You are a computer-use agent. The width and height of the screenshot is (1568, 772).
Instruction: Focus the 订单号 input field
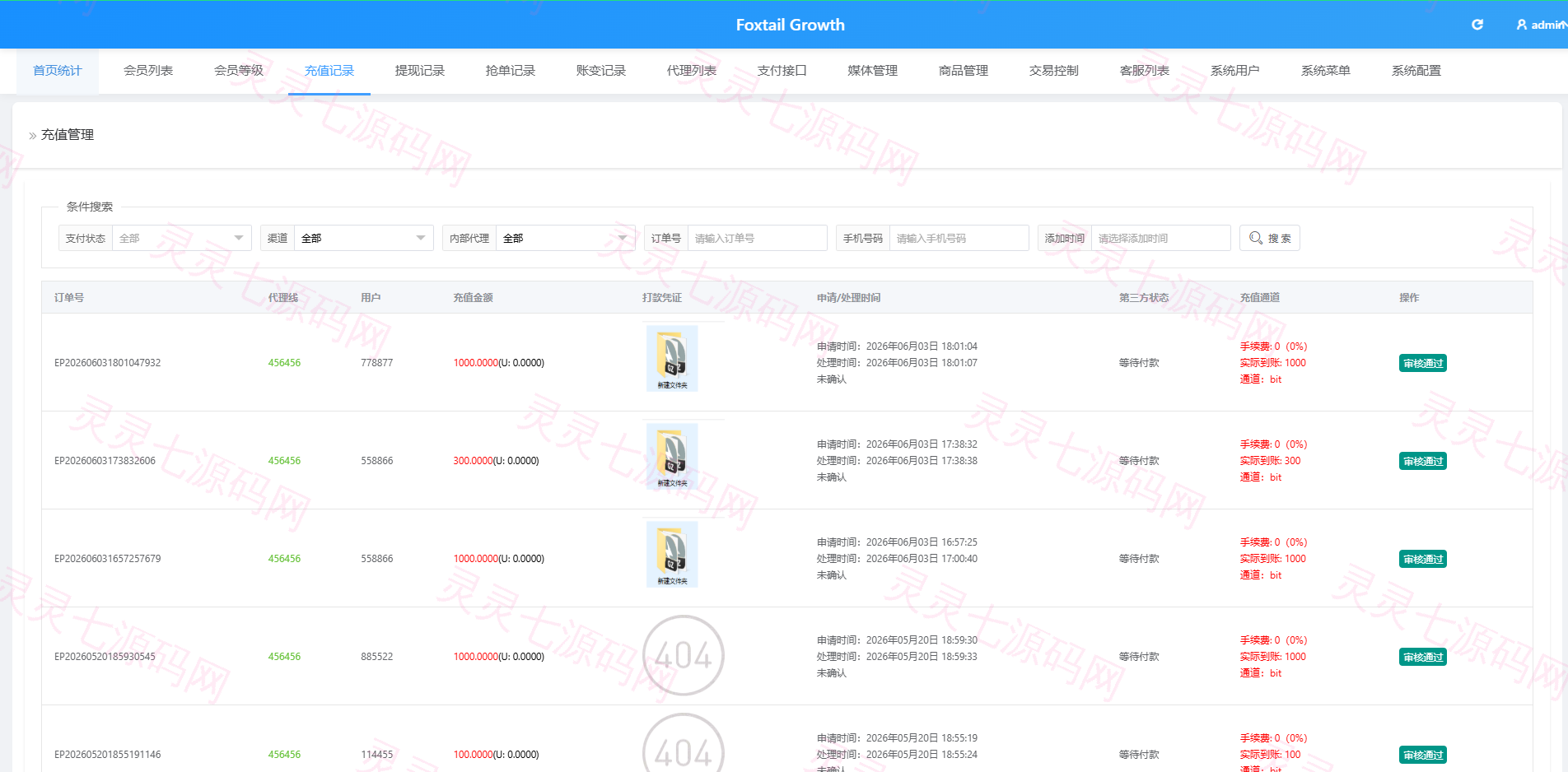[x=757, y=238]
